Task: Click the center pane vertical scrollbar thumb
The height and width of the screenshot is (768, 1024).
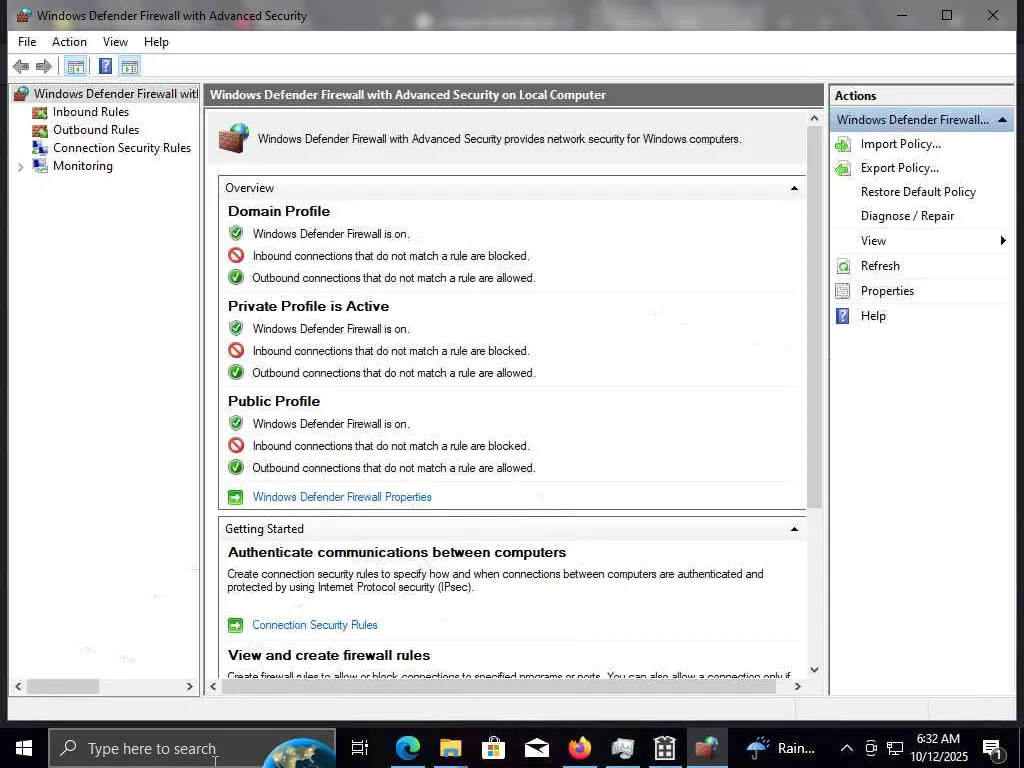Action: pos(814,316)
